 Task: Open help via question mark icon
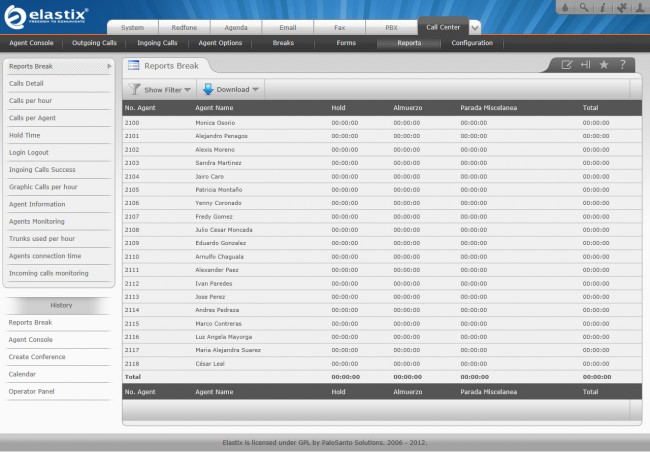click(622, 65)
